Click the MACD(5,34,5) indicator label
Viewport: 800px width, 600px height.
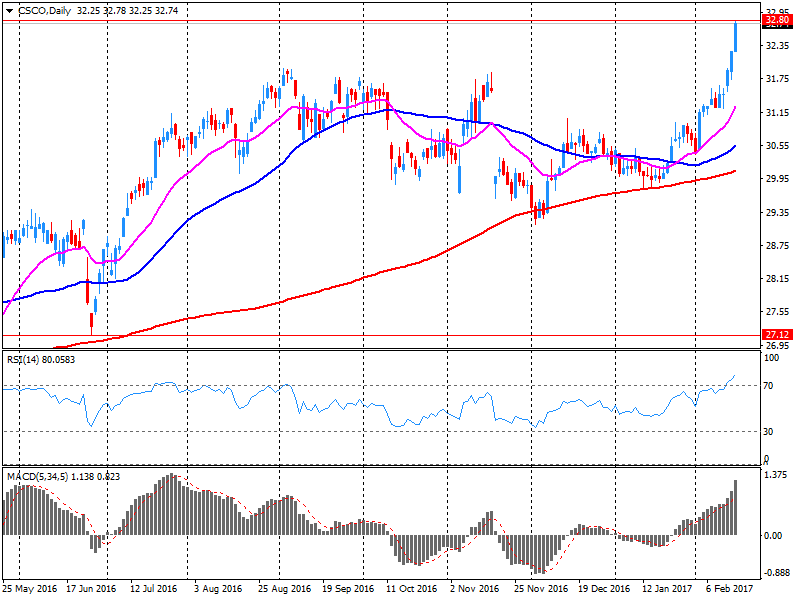[x=63, y=477]
